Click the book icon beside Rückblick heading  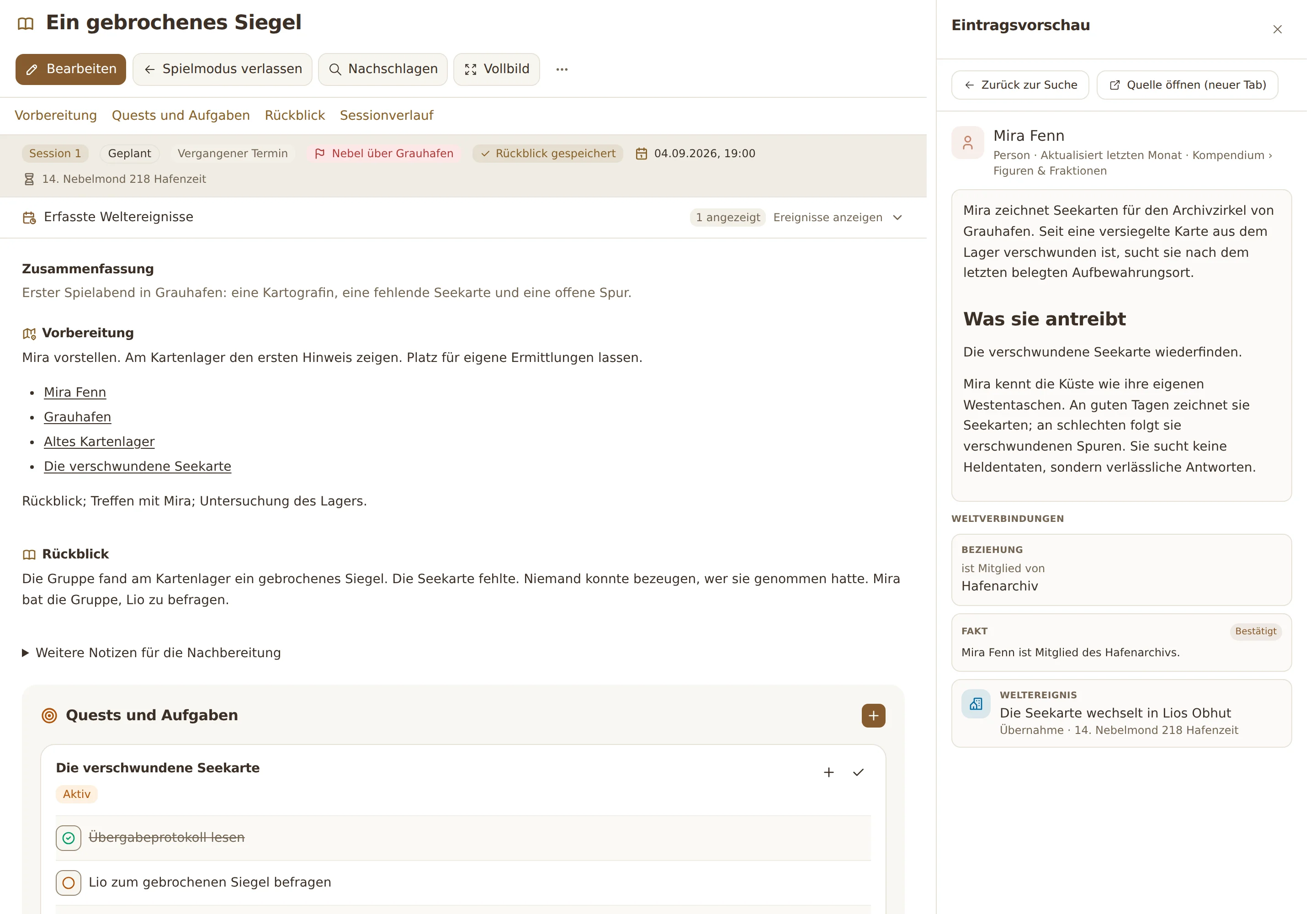tap(29, 554)
